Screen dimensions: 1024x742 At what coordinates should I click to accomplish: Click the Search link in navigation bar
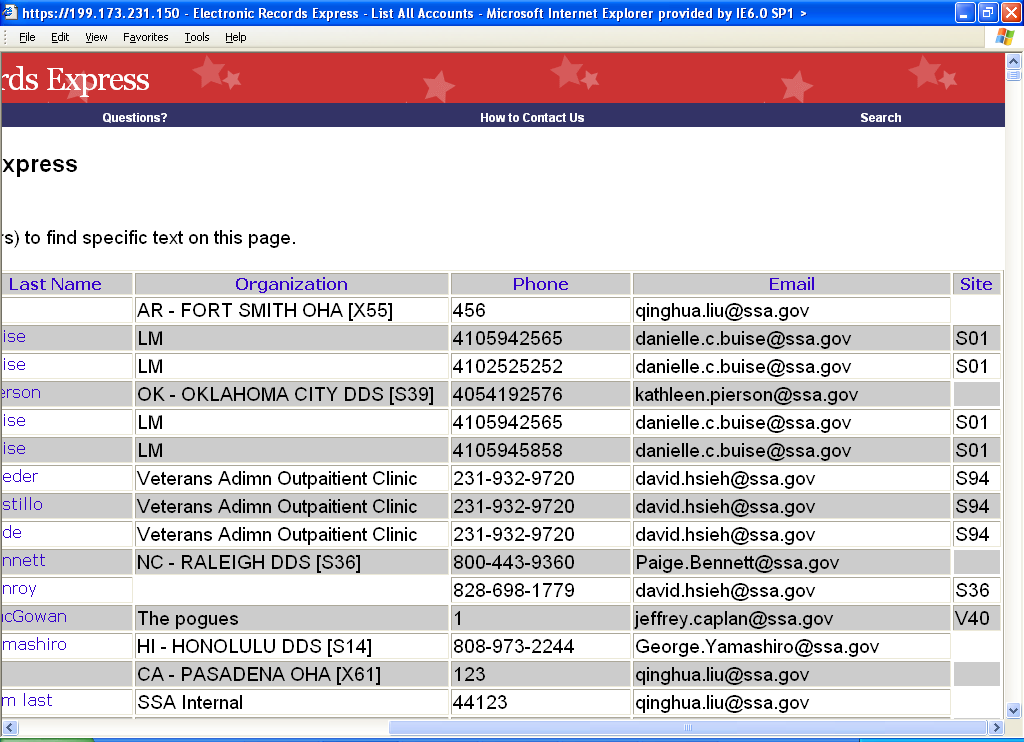pyautogui.click(x=880, y=118)
